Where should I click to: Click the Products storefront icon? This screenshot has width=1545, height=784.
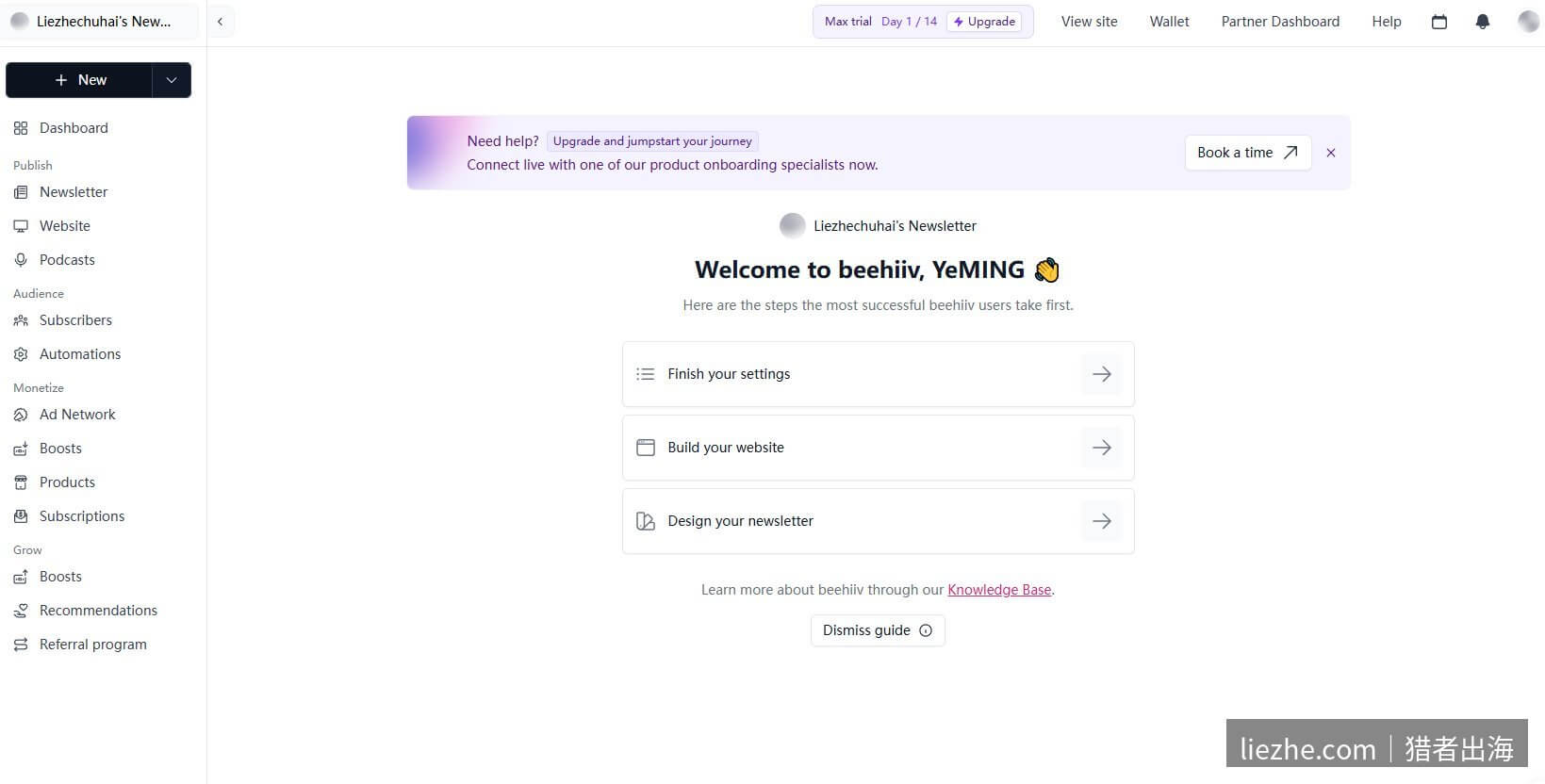[21, 482]
